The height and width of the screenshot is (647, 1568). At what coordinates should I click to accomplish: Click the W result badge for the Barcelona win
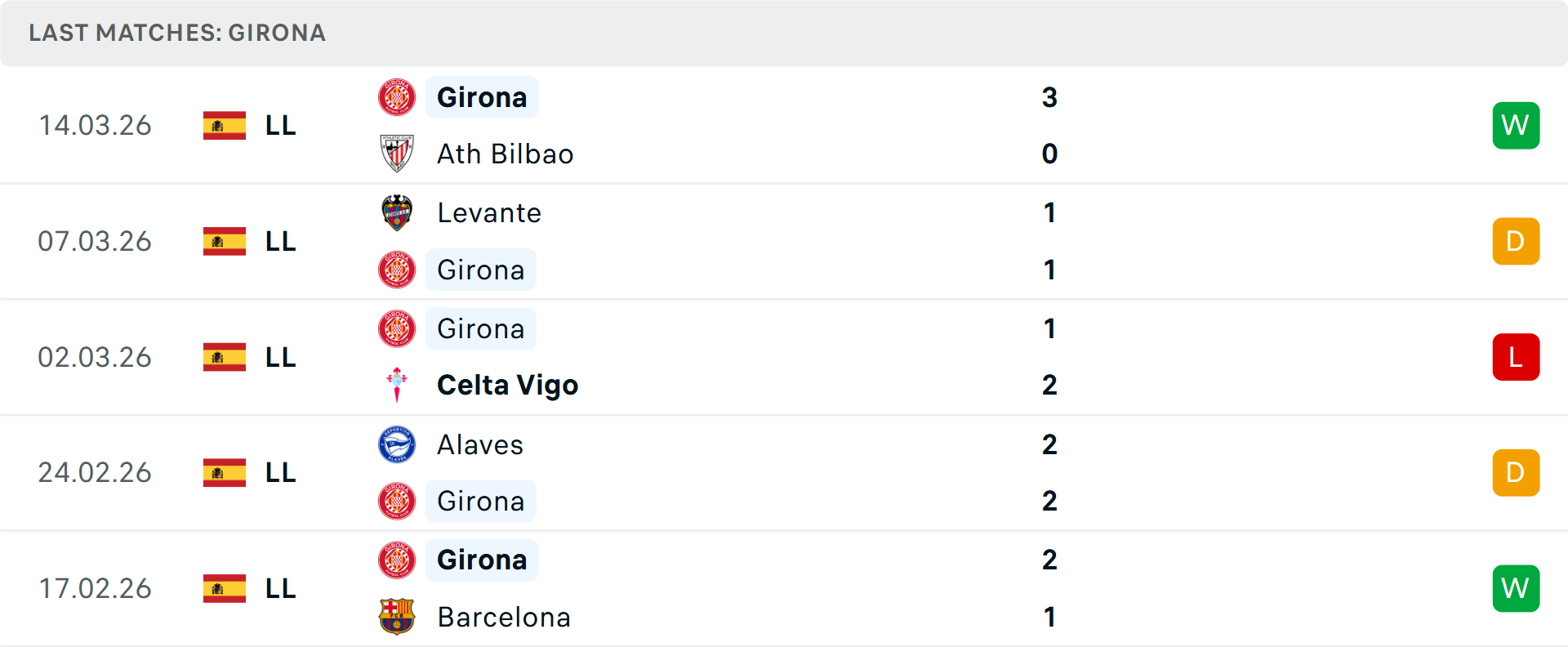pos(1516,587)
